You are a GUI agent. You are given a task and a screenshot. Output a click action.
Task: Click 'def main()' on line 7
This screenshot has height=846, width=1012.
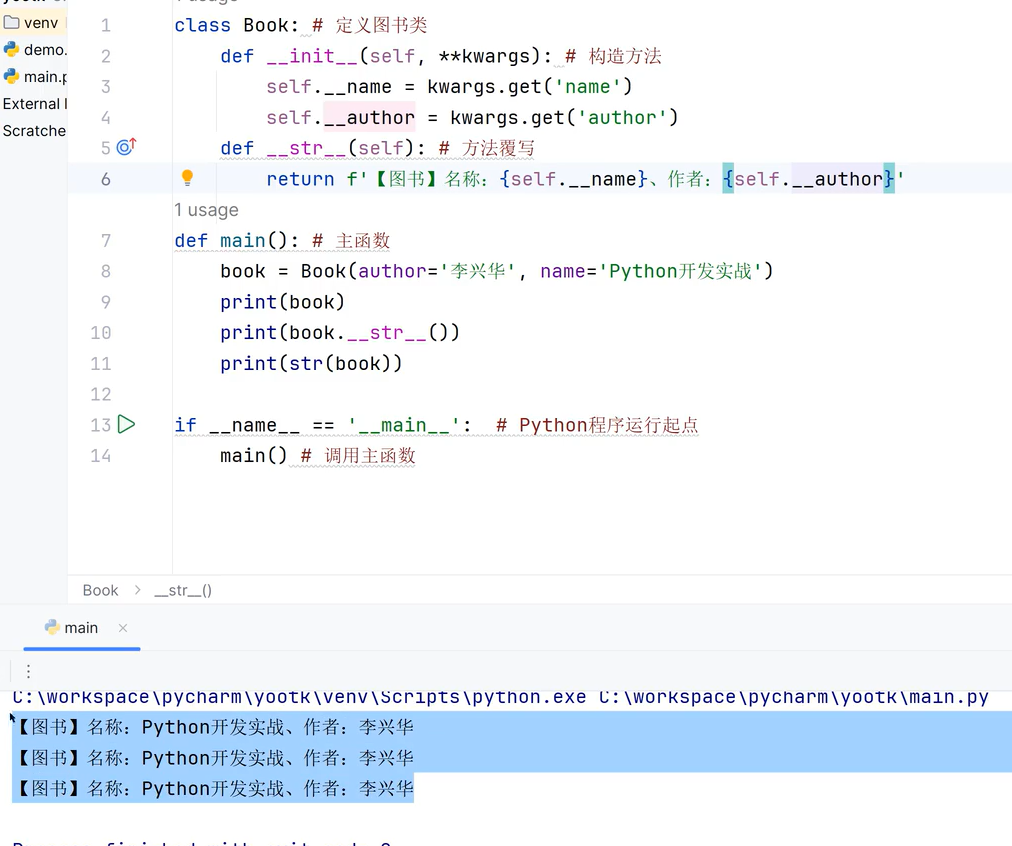point(237,241)
